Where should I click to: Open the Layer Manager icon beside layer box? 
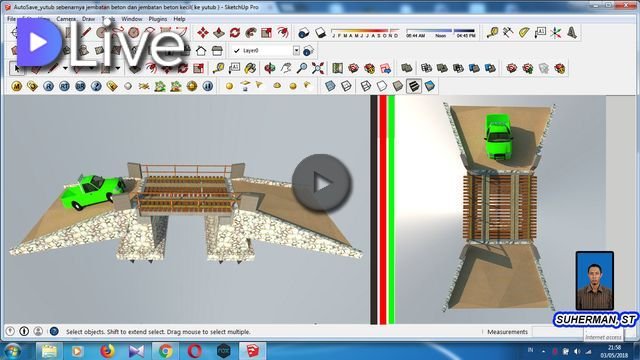click(309, 51)
